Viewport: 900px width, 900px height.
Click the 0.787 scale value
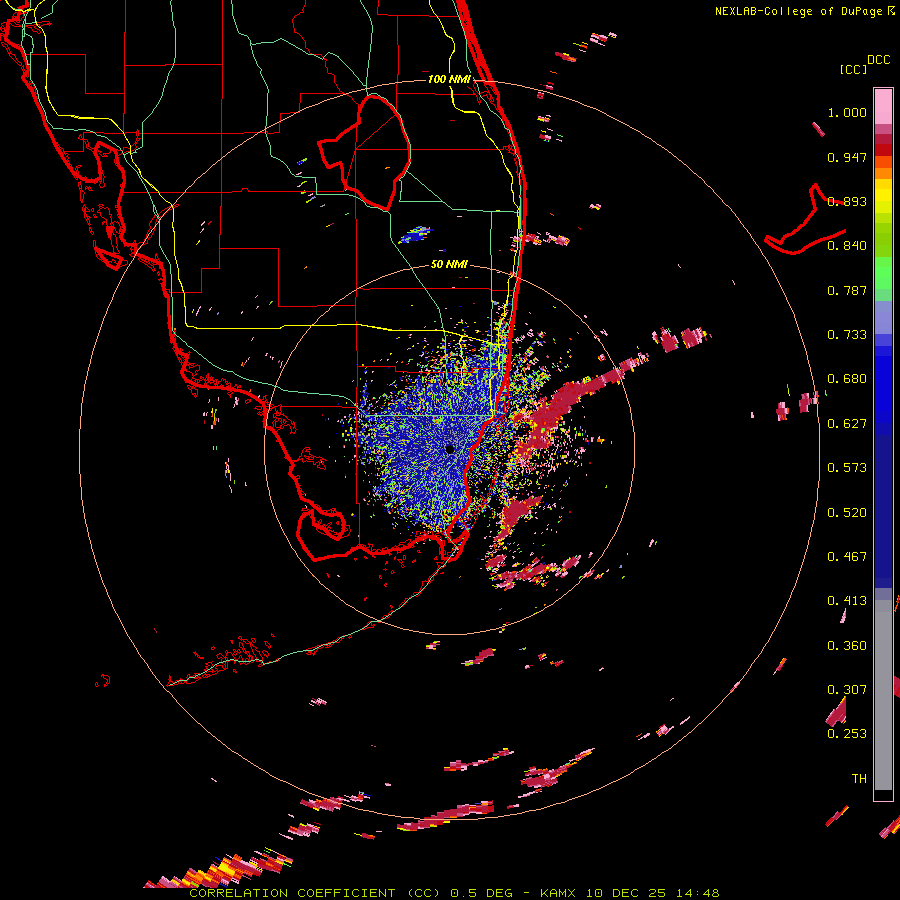(847, 290)
